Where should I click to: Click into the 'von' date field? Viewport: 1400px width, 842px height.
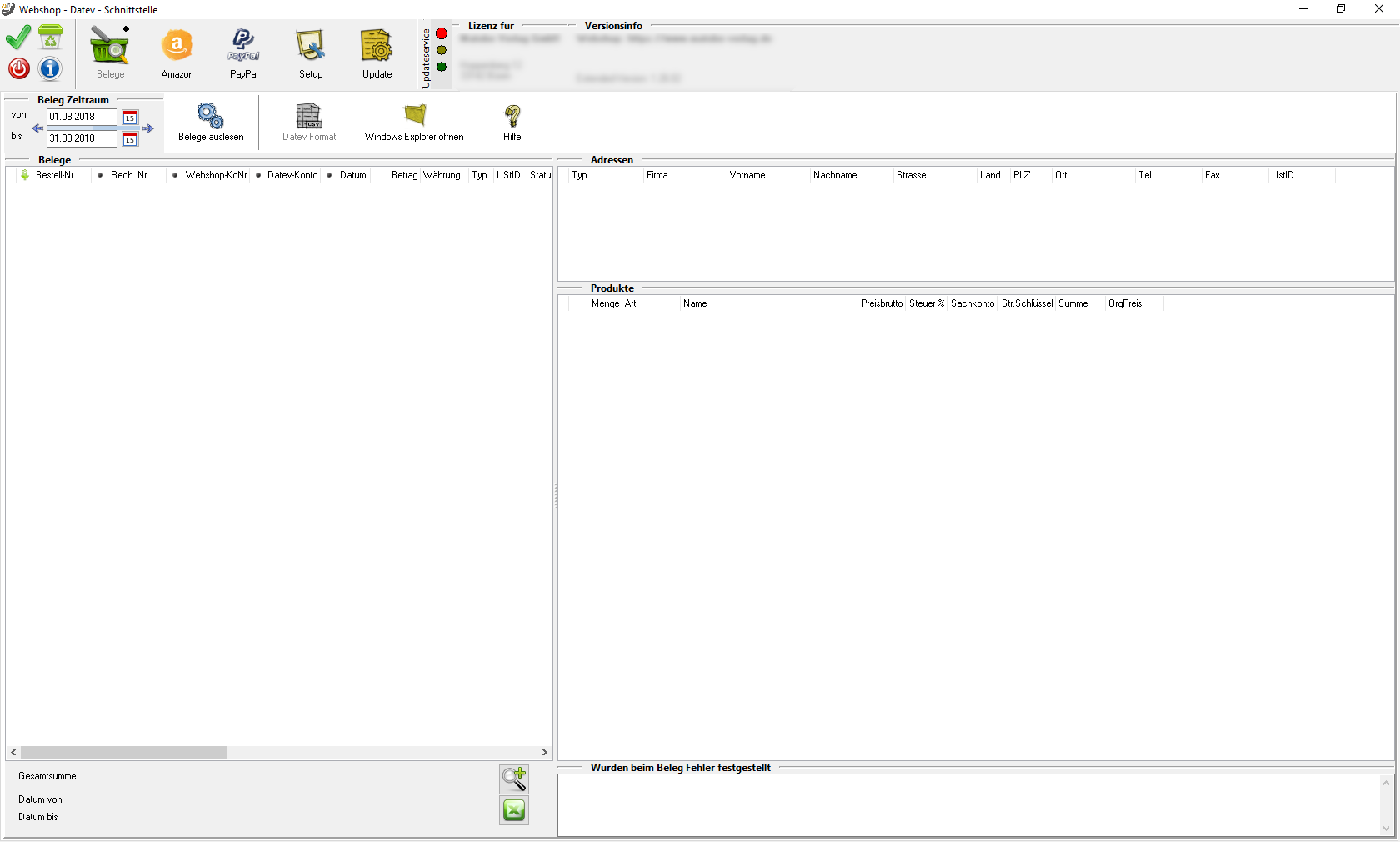[82, 118]
